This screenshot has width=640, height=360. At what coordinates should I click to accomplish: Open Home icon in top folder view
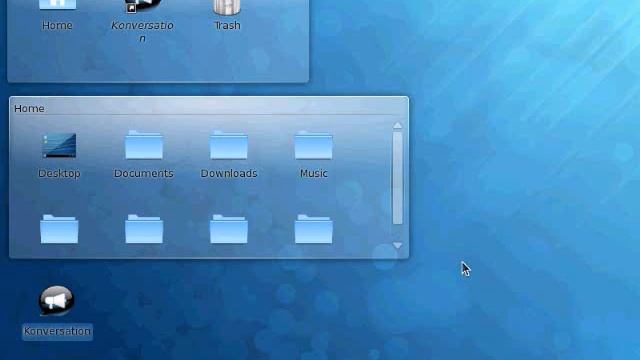point(58,5)
